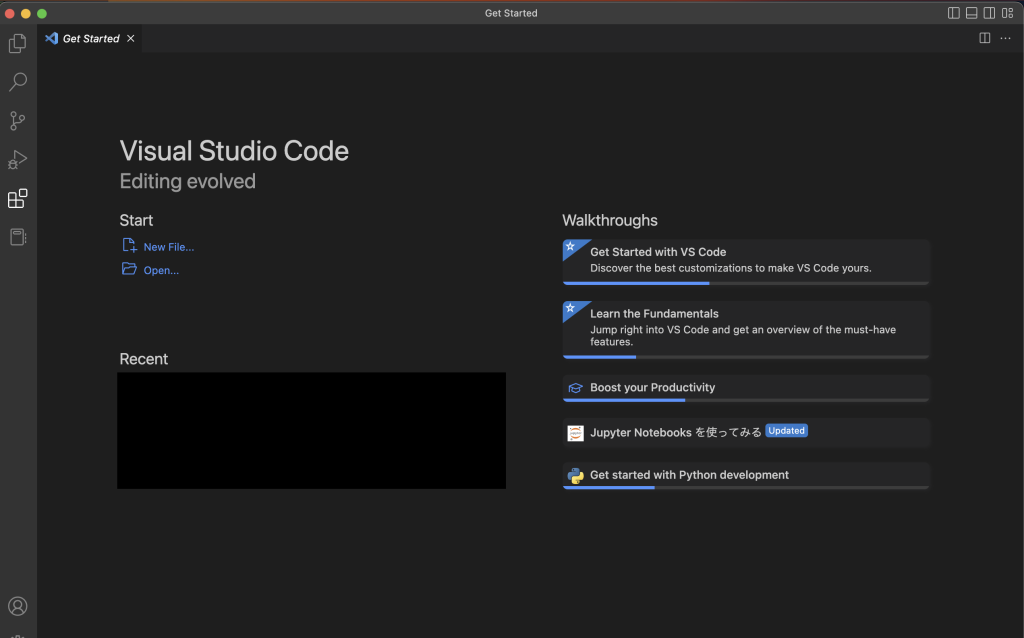Click the Visual Studio Code heading
The height and width of the screenshot is (638, 1024).
234,151
